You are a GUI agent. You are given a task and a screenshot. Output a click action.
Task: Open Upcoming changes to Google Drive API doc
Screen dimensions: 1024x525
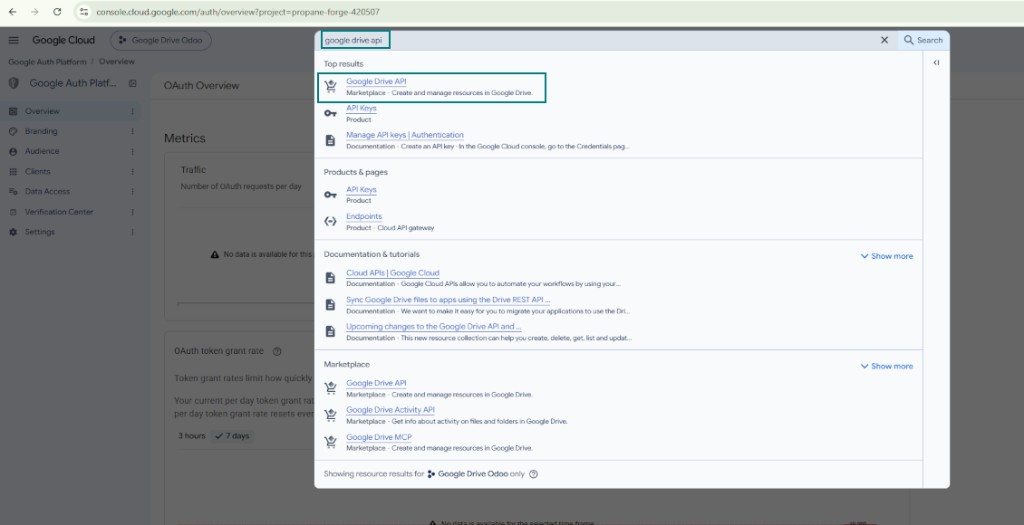[434, 326]
